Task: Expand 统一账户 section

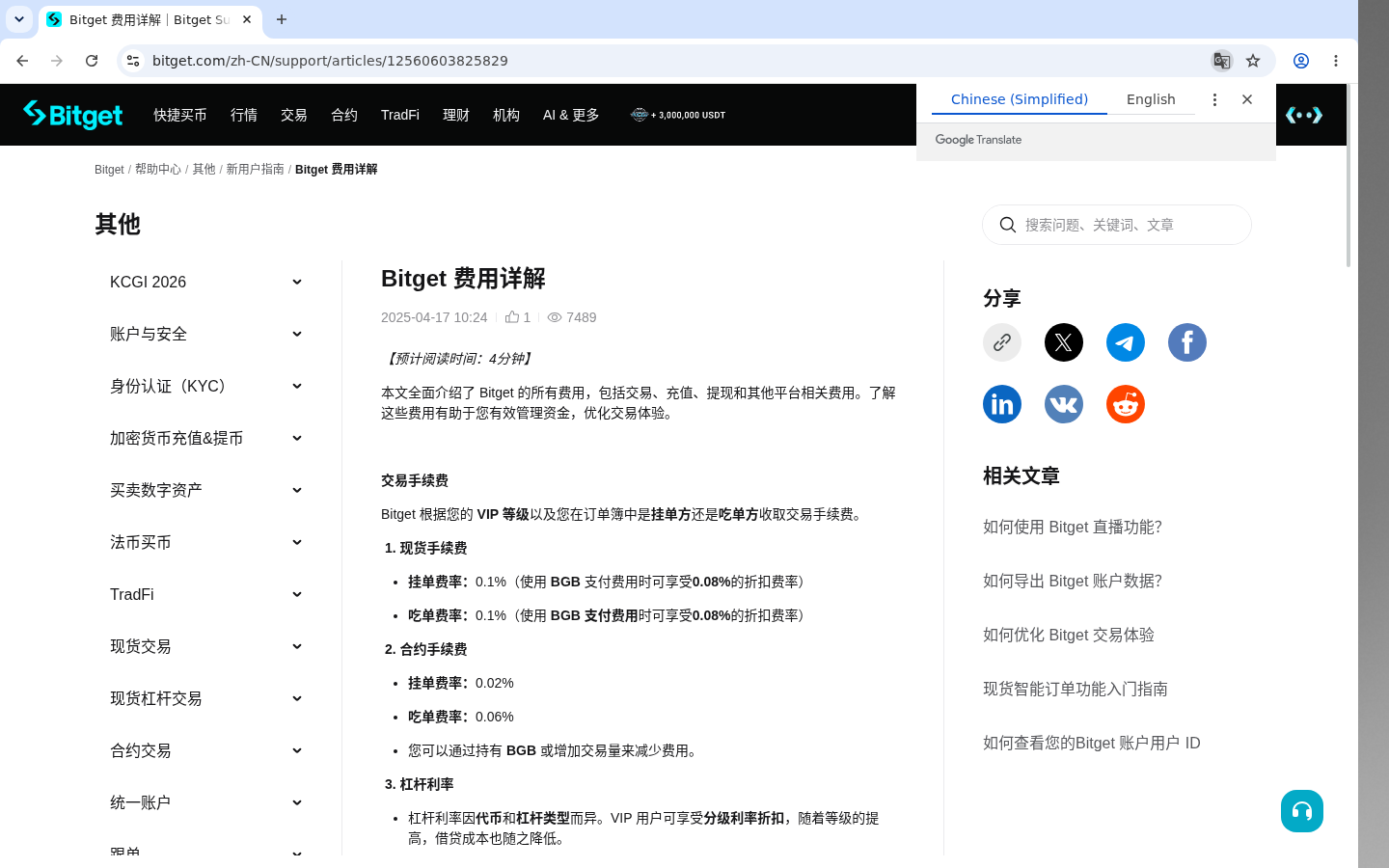Action: point(206,802)
